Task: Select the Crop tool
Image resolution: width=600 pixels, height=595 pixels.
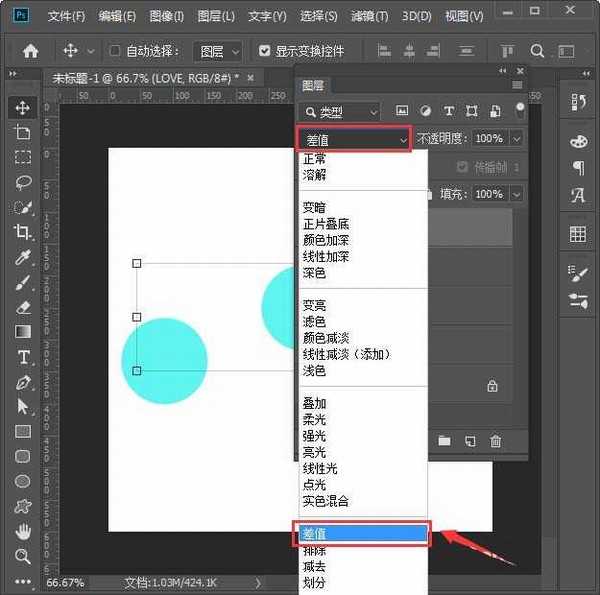Action: click(22, 232)
